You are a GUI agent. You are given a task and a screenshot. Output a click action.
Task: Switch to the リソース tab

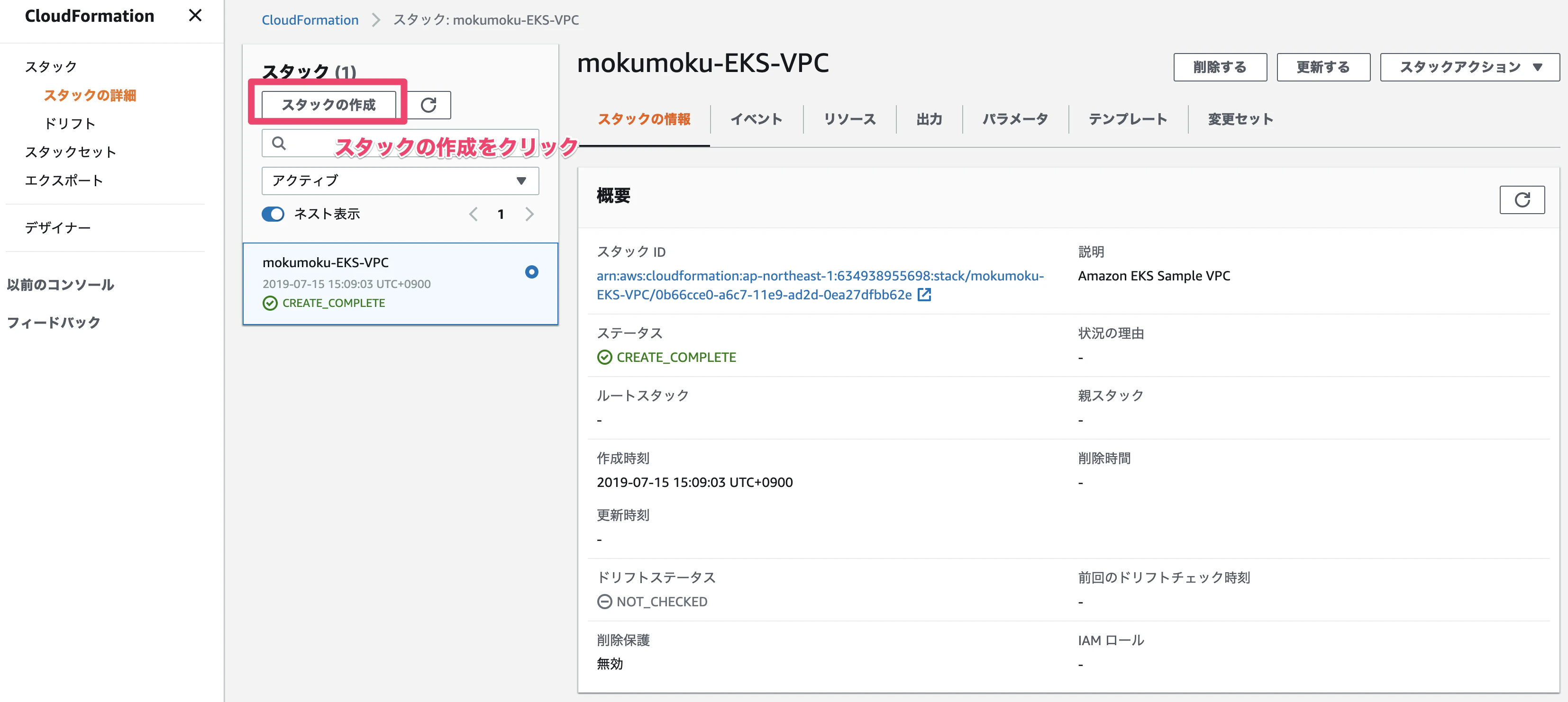(849, 119)
